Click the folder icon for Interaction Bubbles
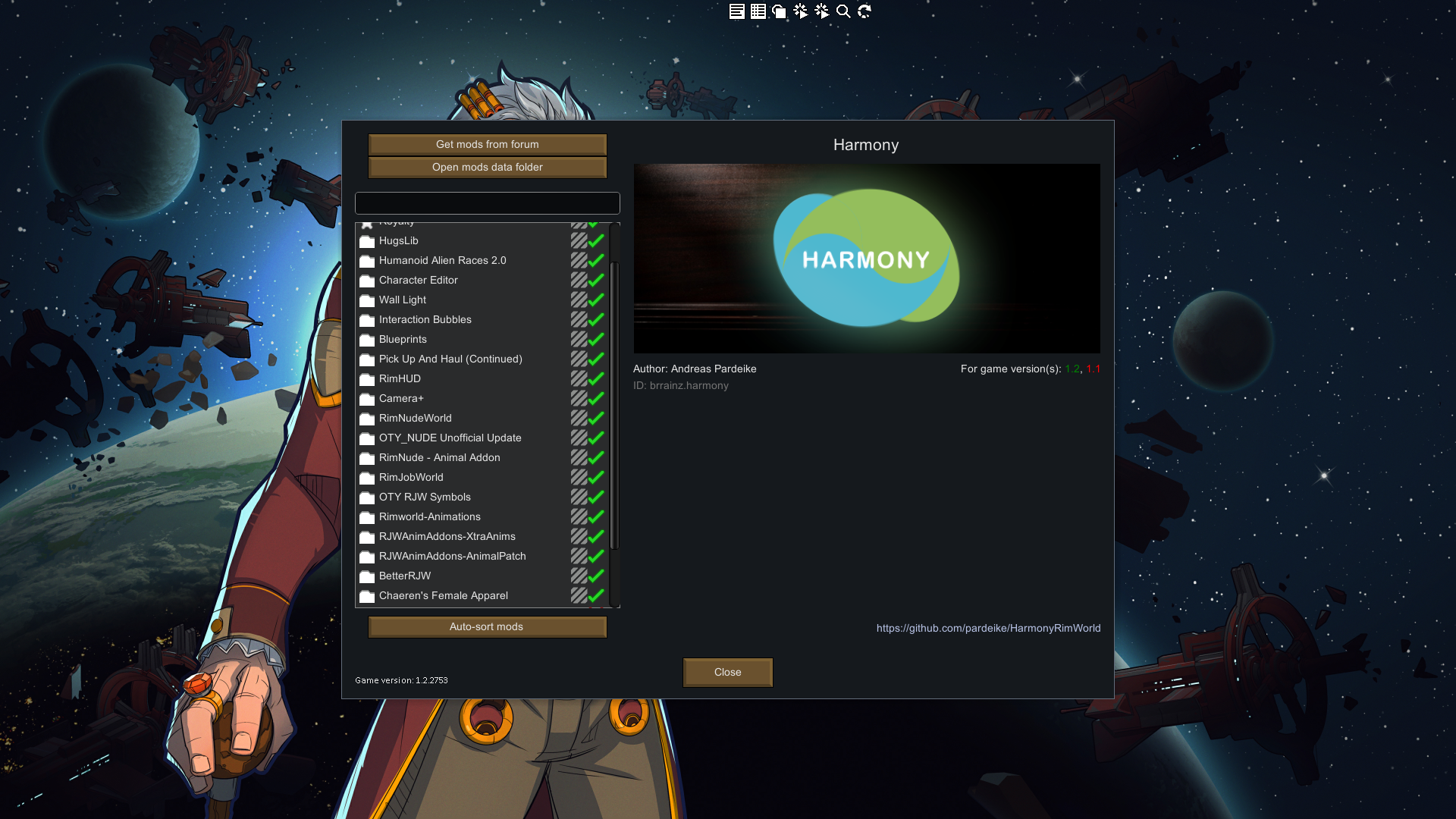The image size is (1456, 819). coord(367,320)
